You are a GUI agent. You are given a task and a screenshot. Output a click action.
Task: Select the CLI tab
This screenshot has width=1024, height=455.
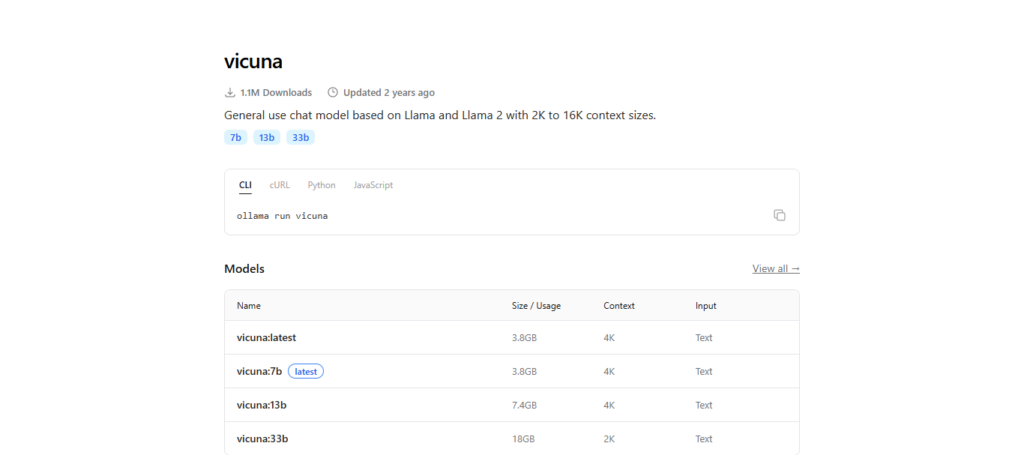(x=245, y=185)
